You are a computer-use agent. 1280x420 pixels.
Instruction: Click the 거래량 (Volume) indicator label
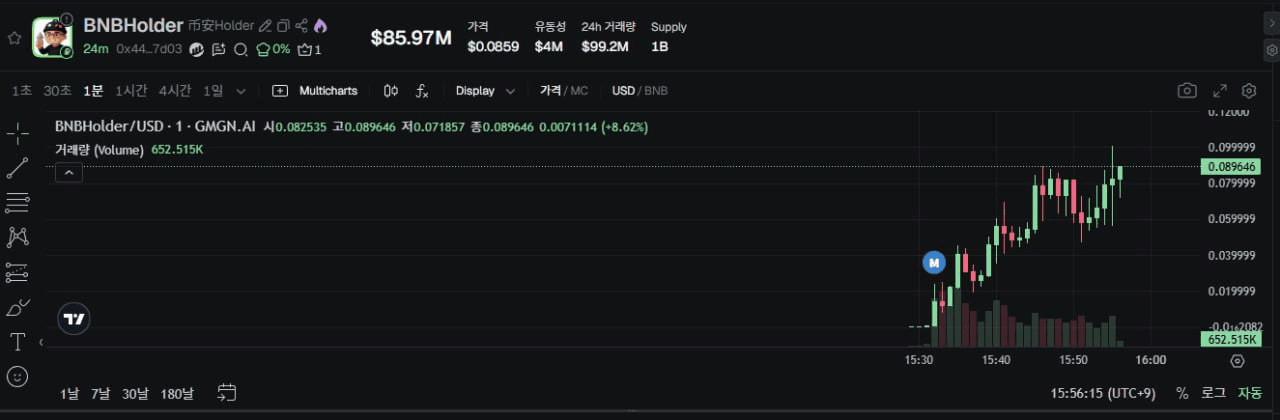coord(100,149)
